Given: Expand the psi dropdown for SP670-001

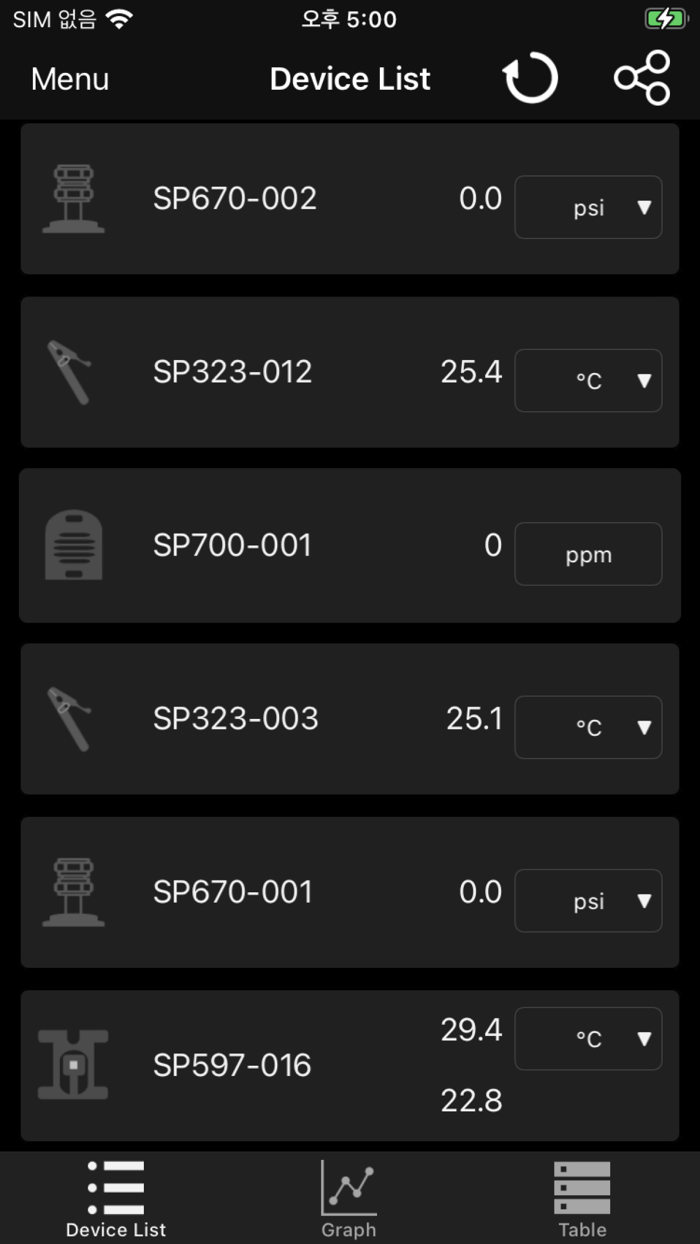Looking at the screenshot, I should 588,900.
